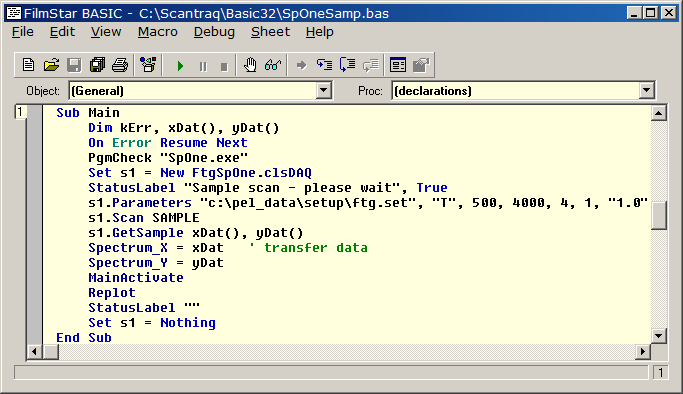Viewport: 683px width, 394px height.
Task: Click the vertical scrollbar up arrow
Action: pyautogui.click(x=659, y=114)
